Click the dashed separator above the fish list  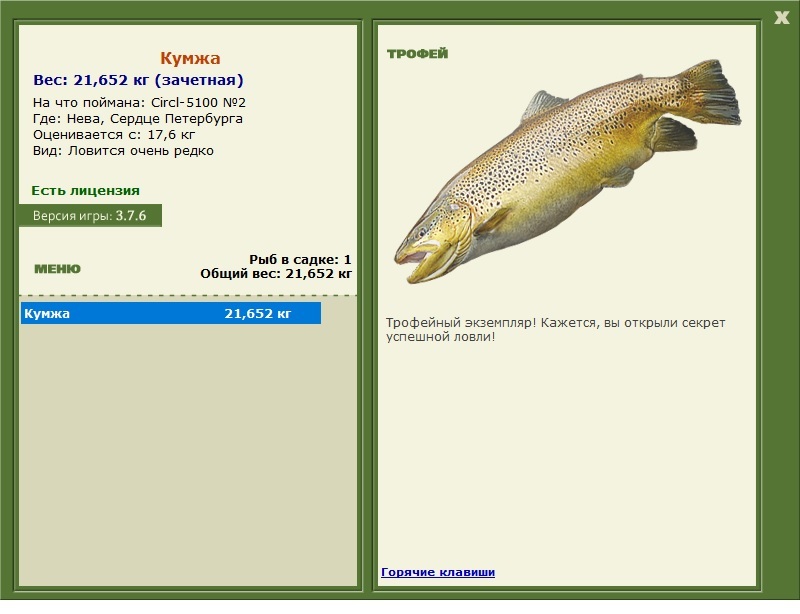pos(188,296)
